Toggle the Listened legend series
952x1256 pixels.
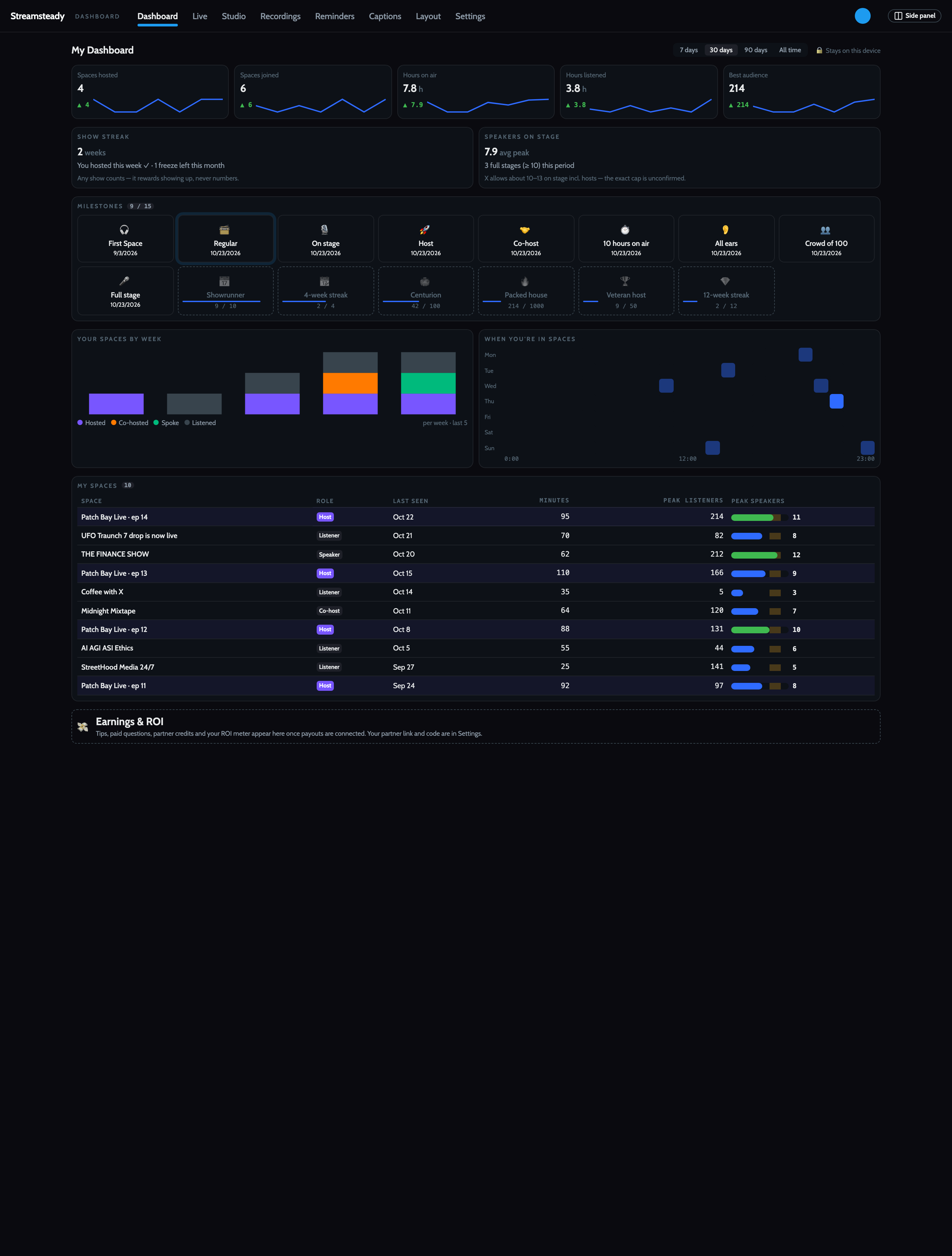pyautogui.click(x=200, y=422)
